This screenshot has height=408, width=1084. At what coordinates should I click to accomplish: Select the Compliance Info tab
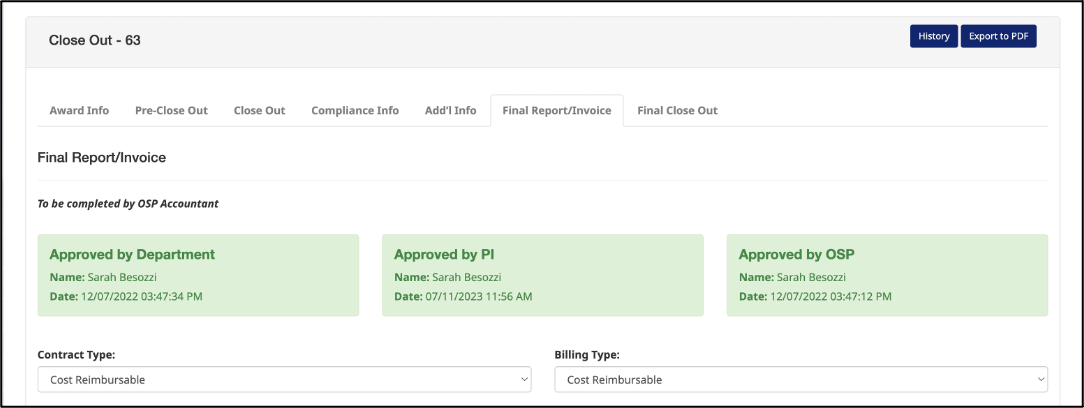[354, 111]
